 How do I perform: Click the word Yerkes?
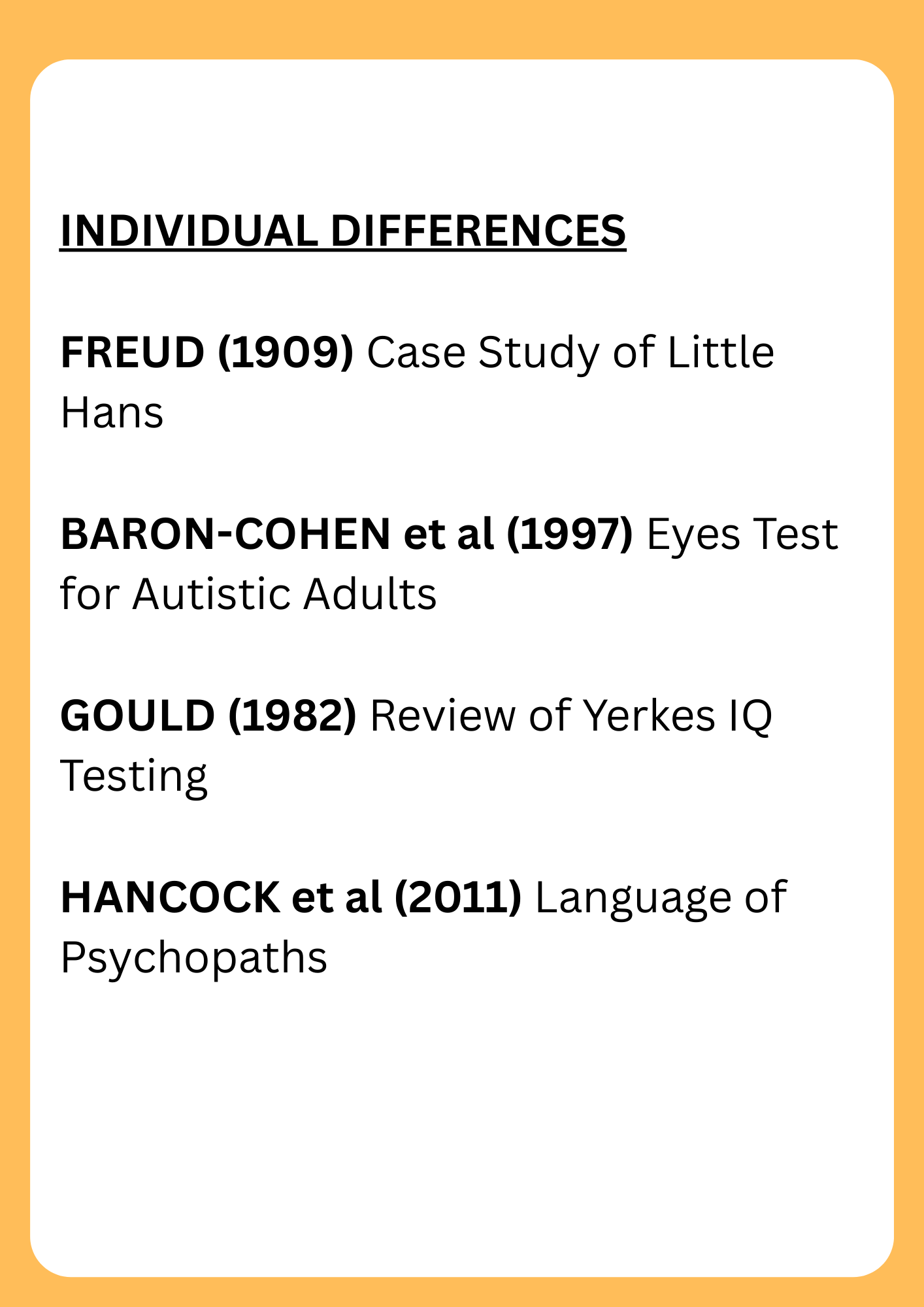point(648,716)
